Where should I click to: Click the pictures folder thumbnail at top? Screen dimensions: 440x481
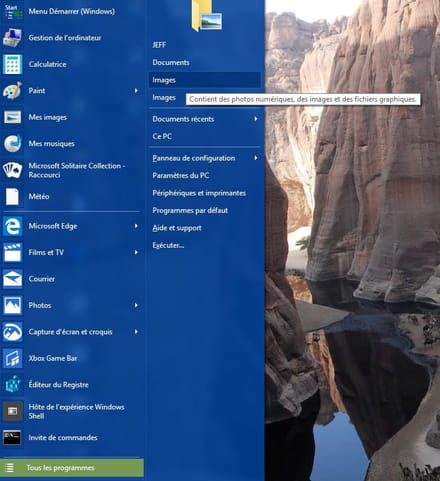(207, 15)
